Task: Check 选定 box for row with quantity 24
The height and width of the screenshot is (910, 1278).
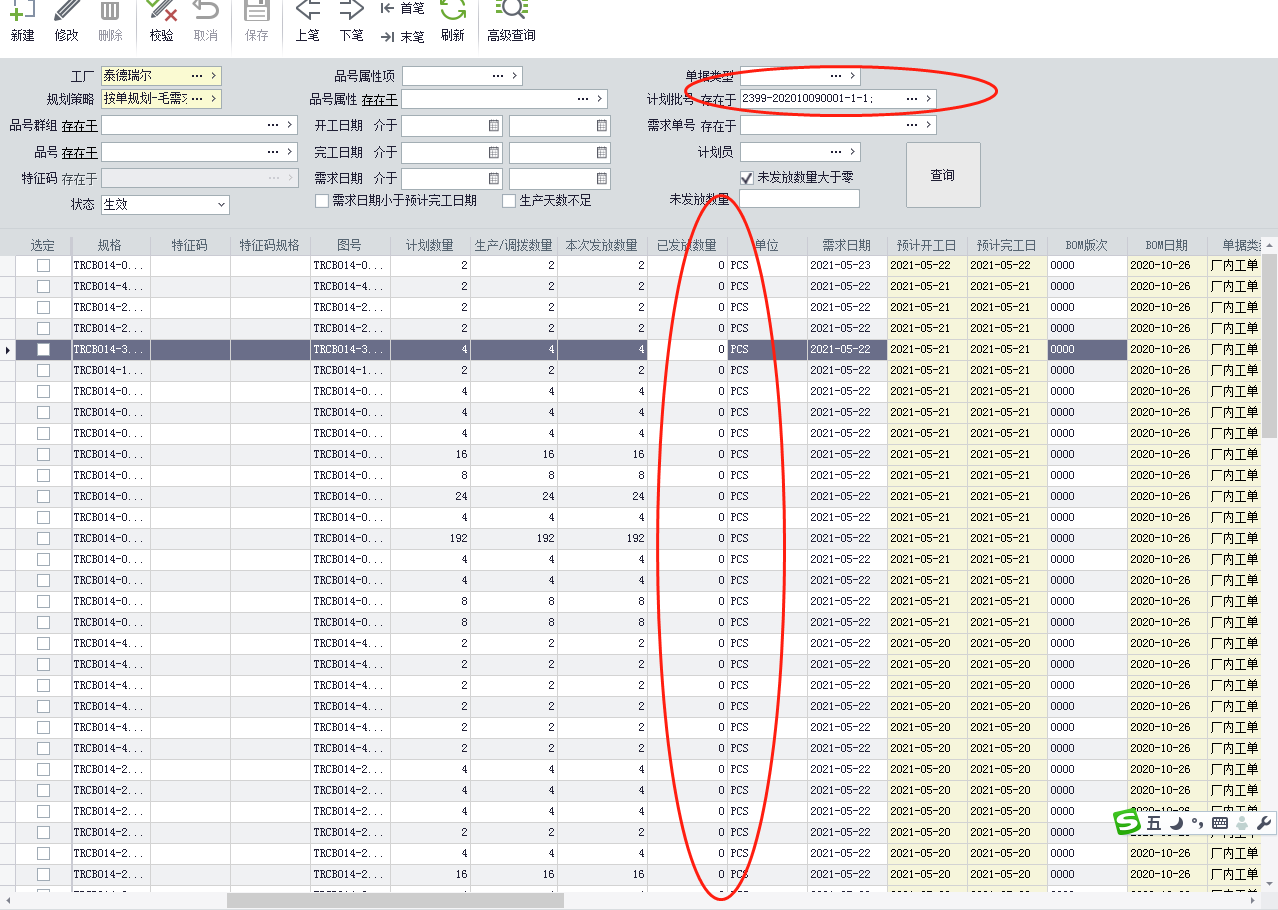Action: (43, 497)
